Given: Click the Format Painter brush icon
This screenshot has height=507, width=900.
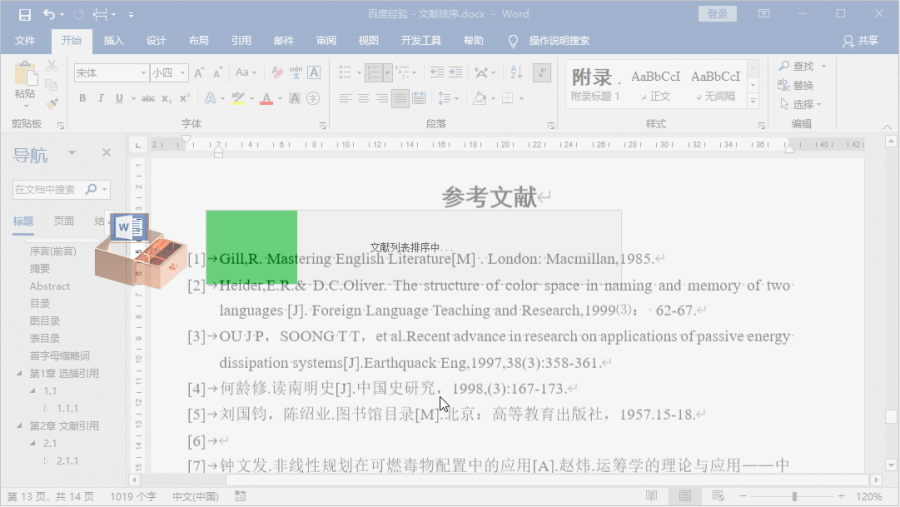Looking at the screenshot, I should [x=52, y=103].
